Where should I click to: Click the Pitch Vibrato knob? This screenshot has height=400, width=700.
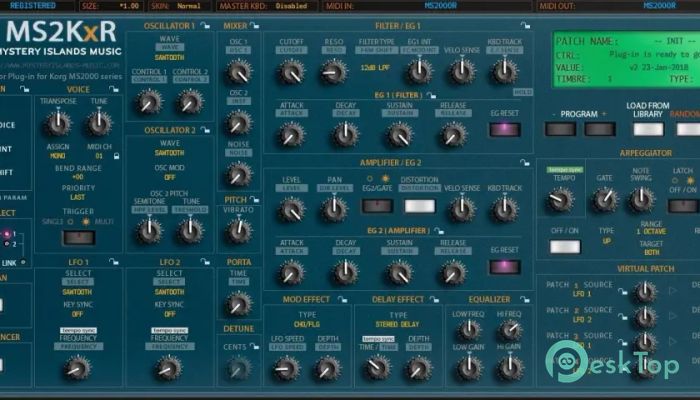pyautogui.click(x=237, y=231)
